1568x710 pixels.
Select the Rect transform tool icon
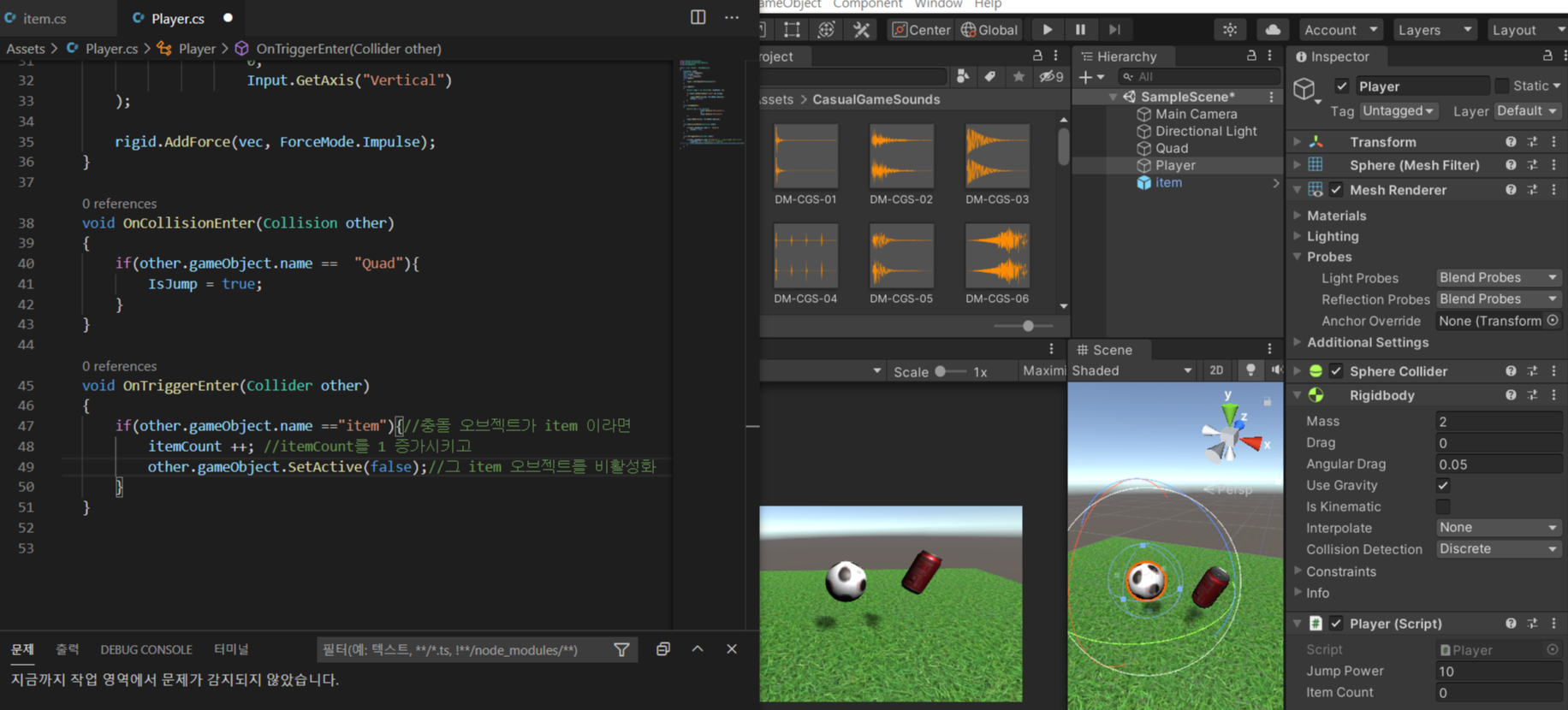793,29
